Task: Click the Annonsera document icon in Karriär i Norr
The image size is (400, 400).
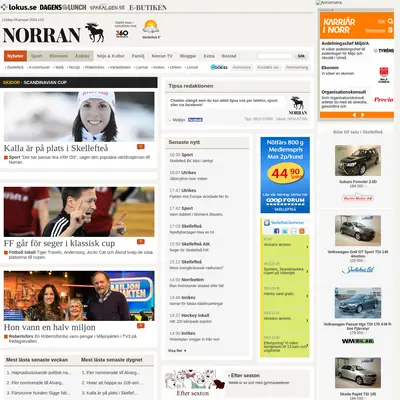Action: [x=390, y=30]
